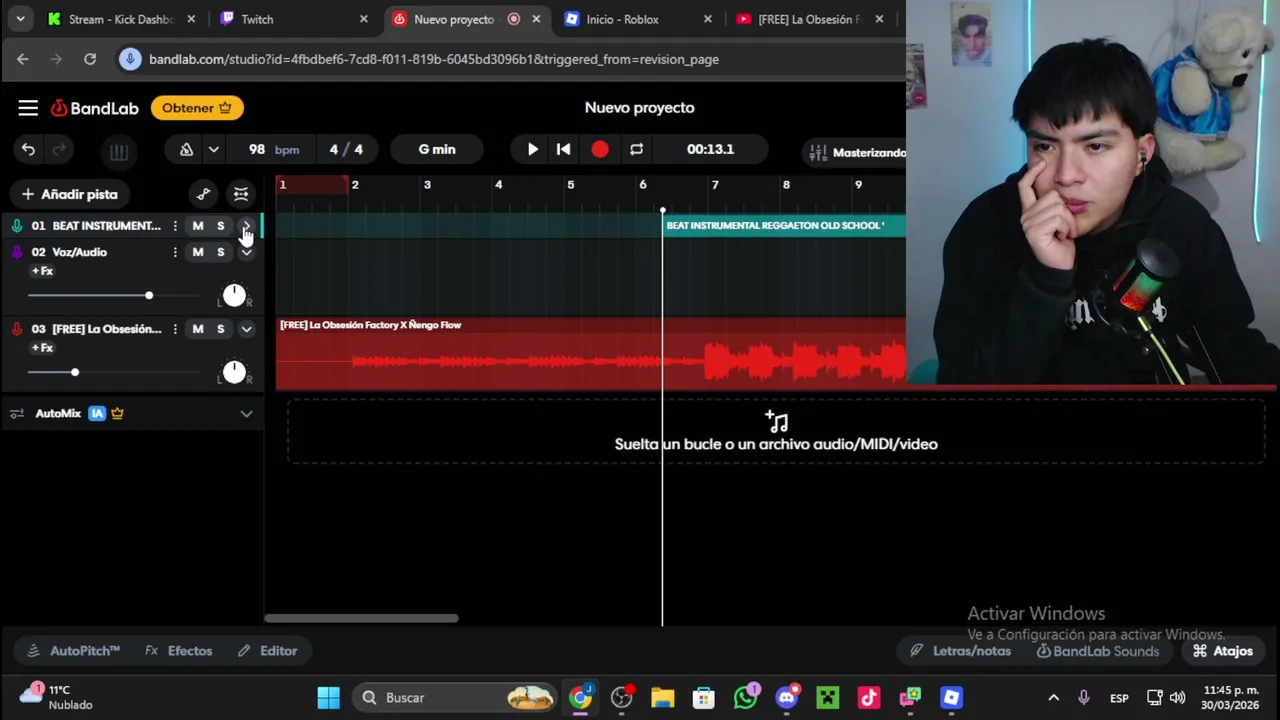Open metronome options dropdown arrow
The image size is (1280, 720).
click(x=213, y=150)
